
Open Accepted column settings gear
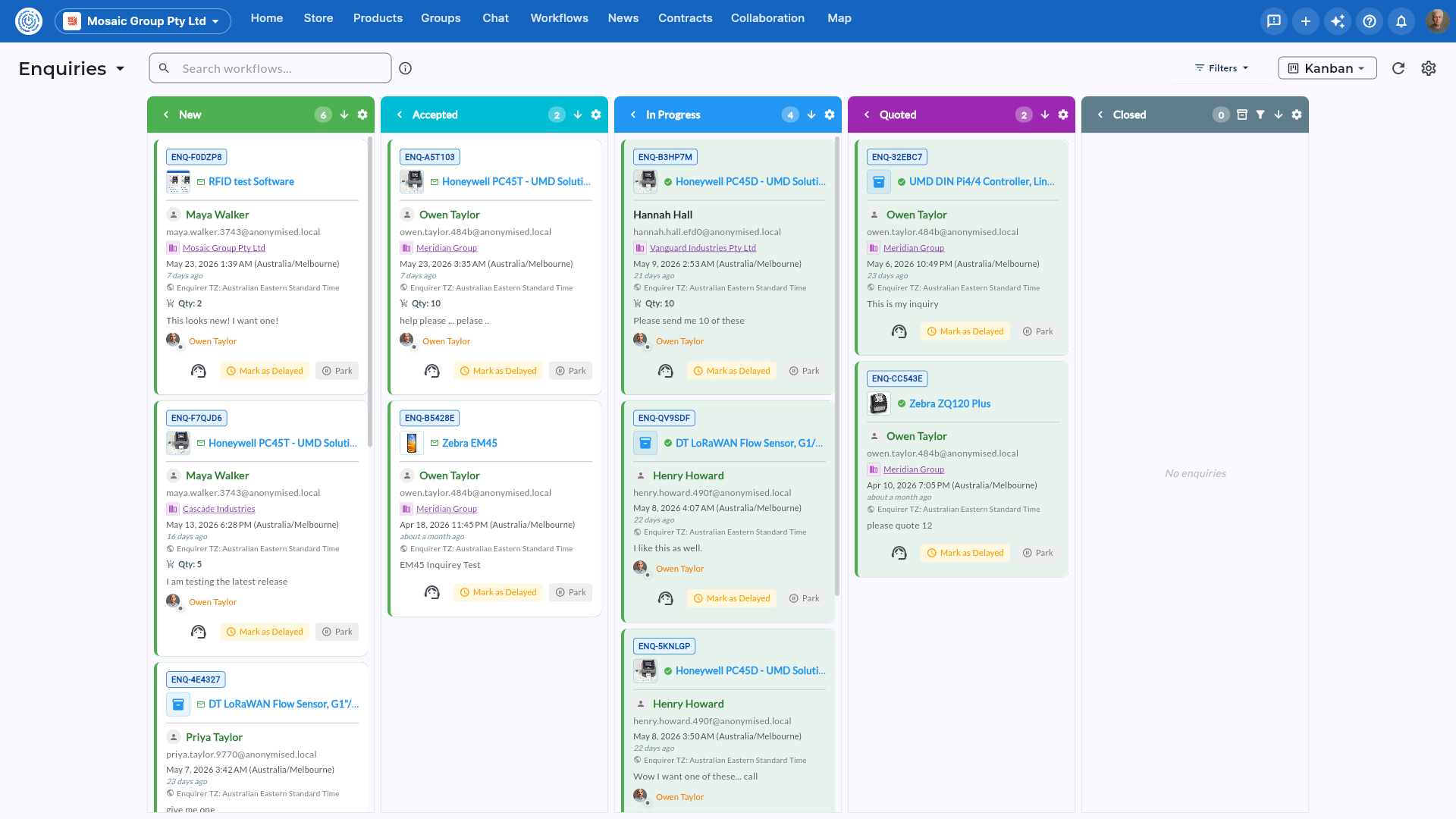596,115
